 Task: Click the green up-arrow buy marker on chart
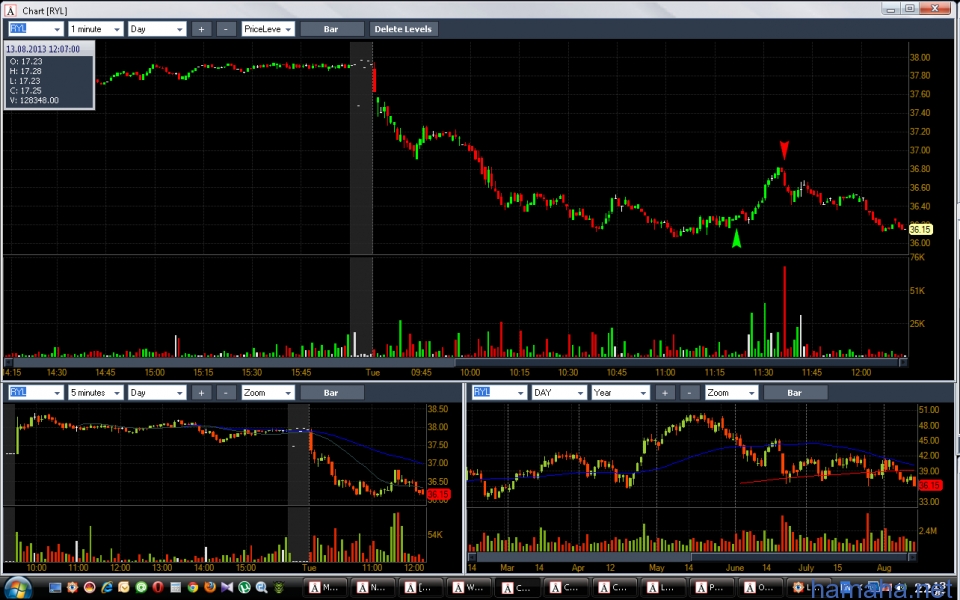pyautogui.click(x=737, y=240)
